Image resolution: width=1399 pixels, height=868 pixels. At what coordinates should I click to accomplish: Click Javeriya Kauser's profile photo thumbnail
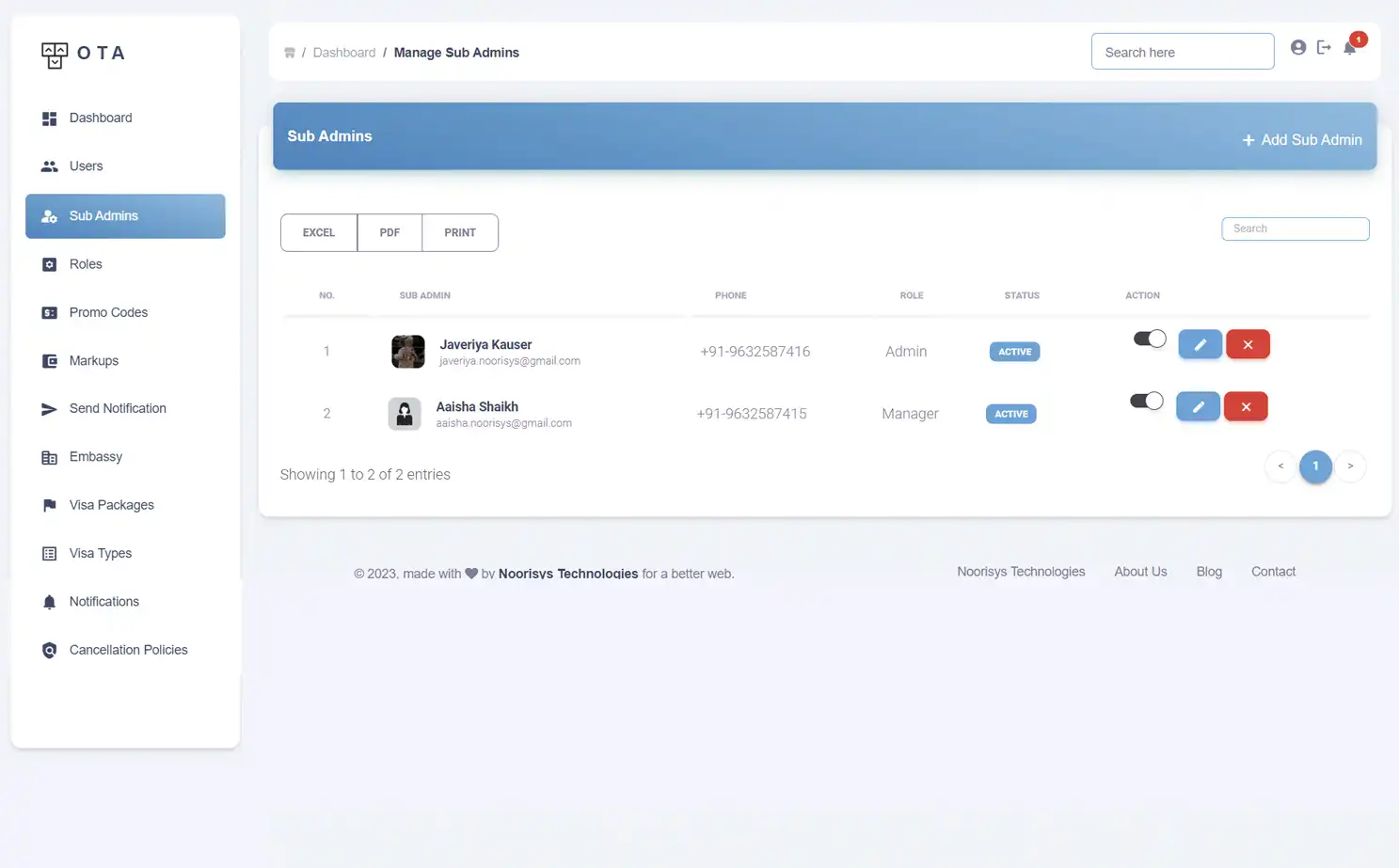(x=407, y=352)
